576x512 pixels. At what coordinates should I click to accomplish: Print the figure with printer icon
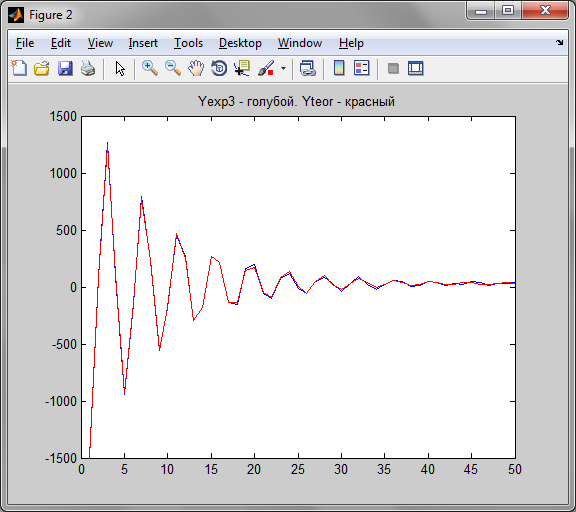(88, 68)
